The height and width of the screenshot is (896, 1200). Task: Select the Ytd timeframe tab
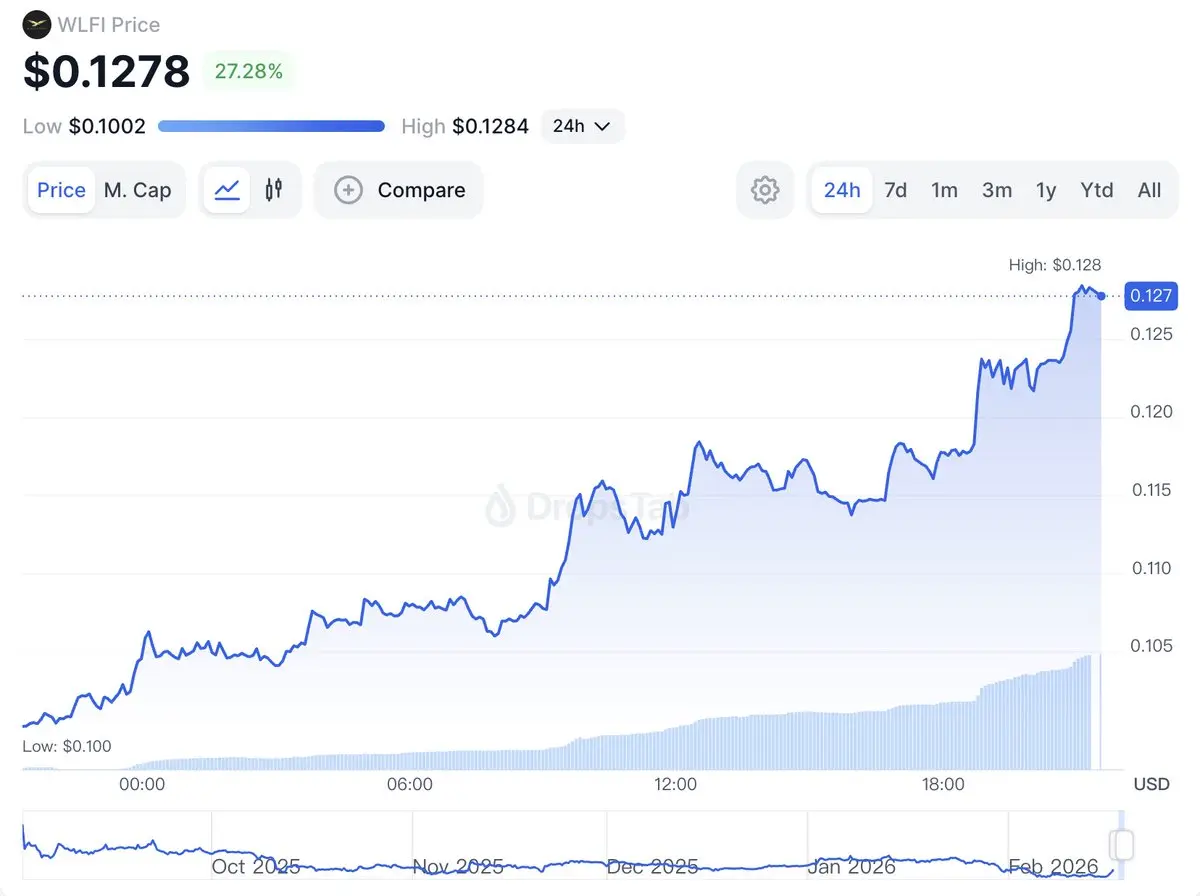(1097, 190)
